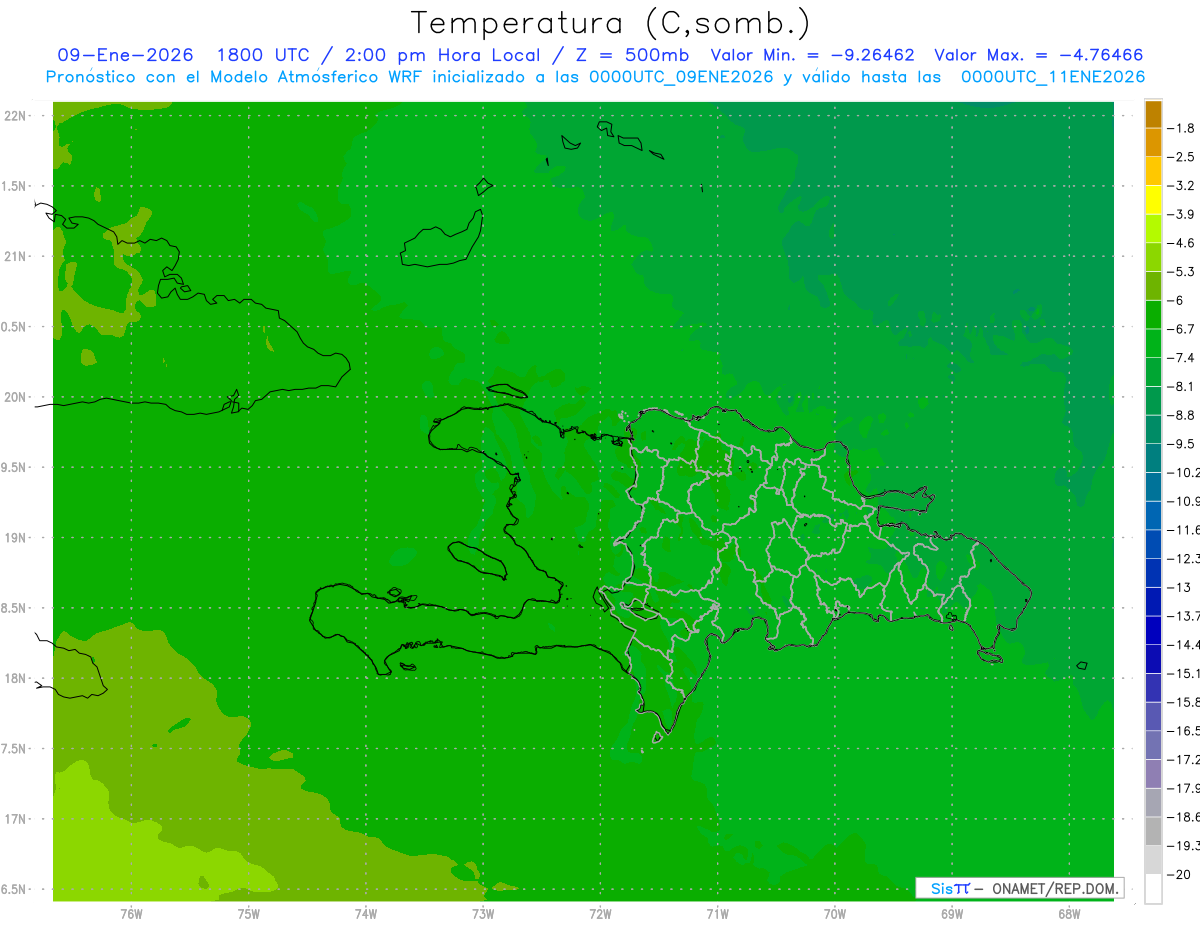The image size is (1200, 927).
Task: Pick the blue swatch between -13 and -13.7
Action: point(1153,601)
